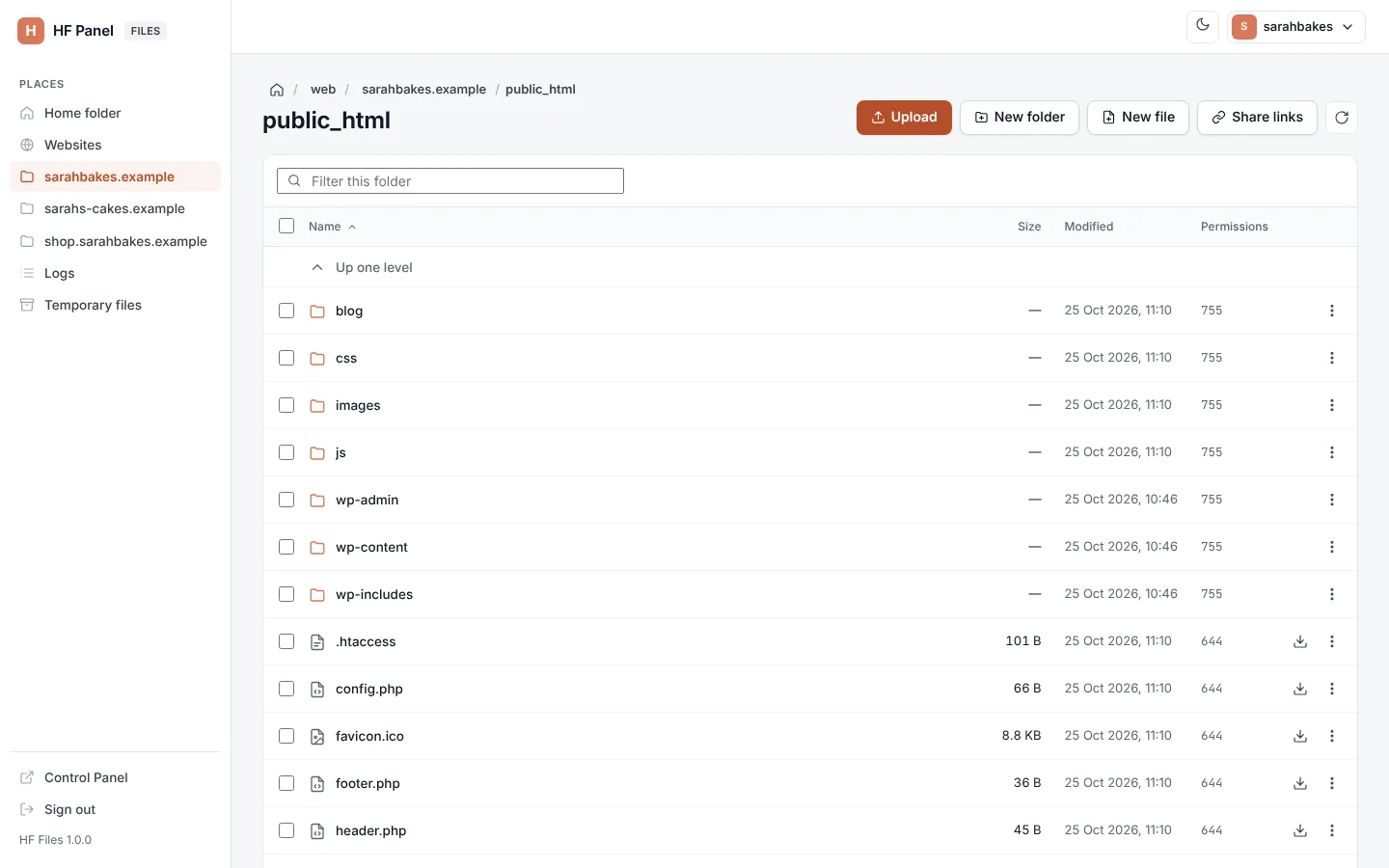This screenshot has width=1389, height=868.
Task: Click the Filter this folder search field
Action: (x=450, y=181)
